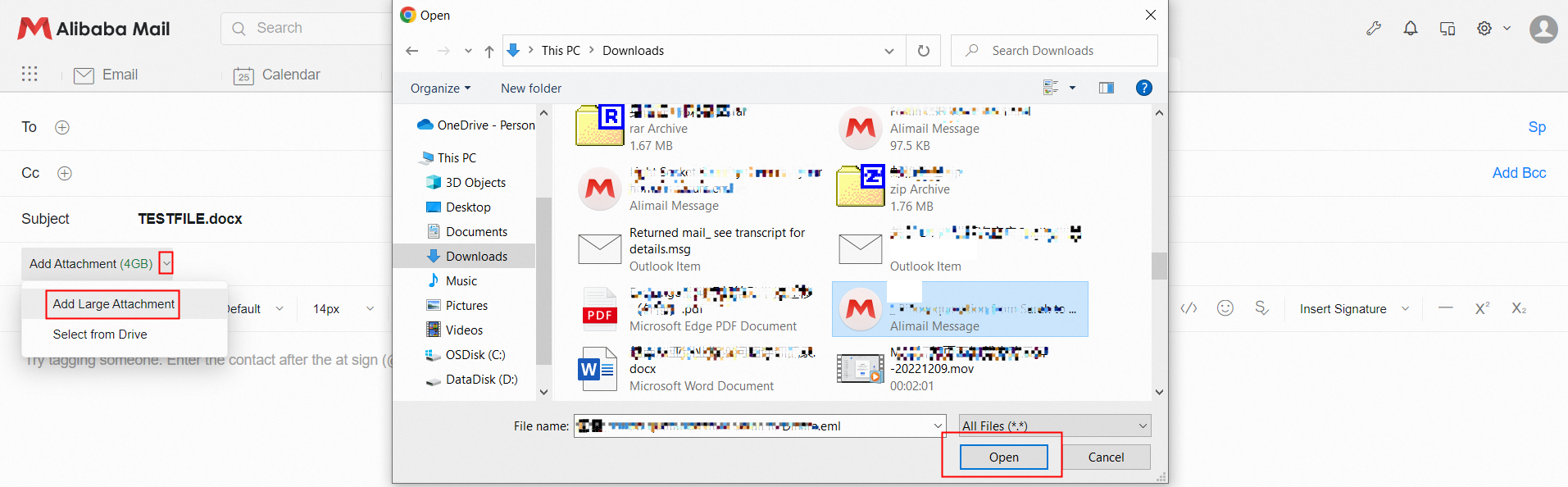1568x487 pixels.
Task: Select Pictures folder in tree
Action: pyautogui.click(x=457, y=306)
